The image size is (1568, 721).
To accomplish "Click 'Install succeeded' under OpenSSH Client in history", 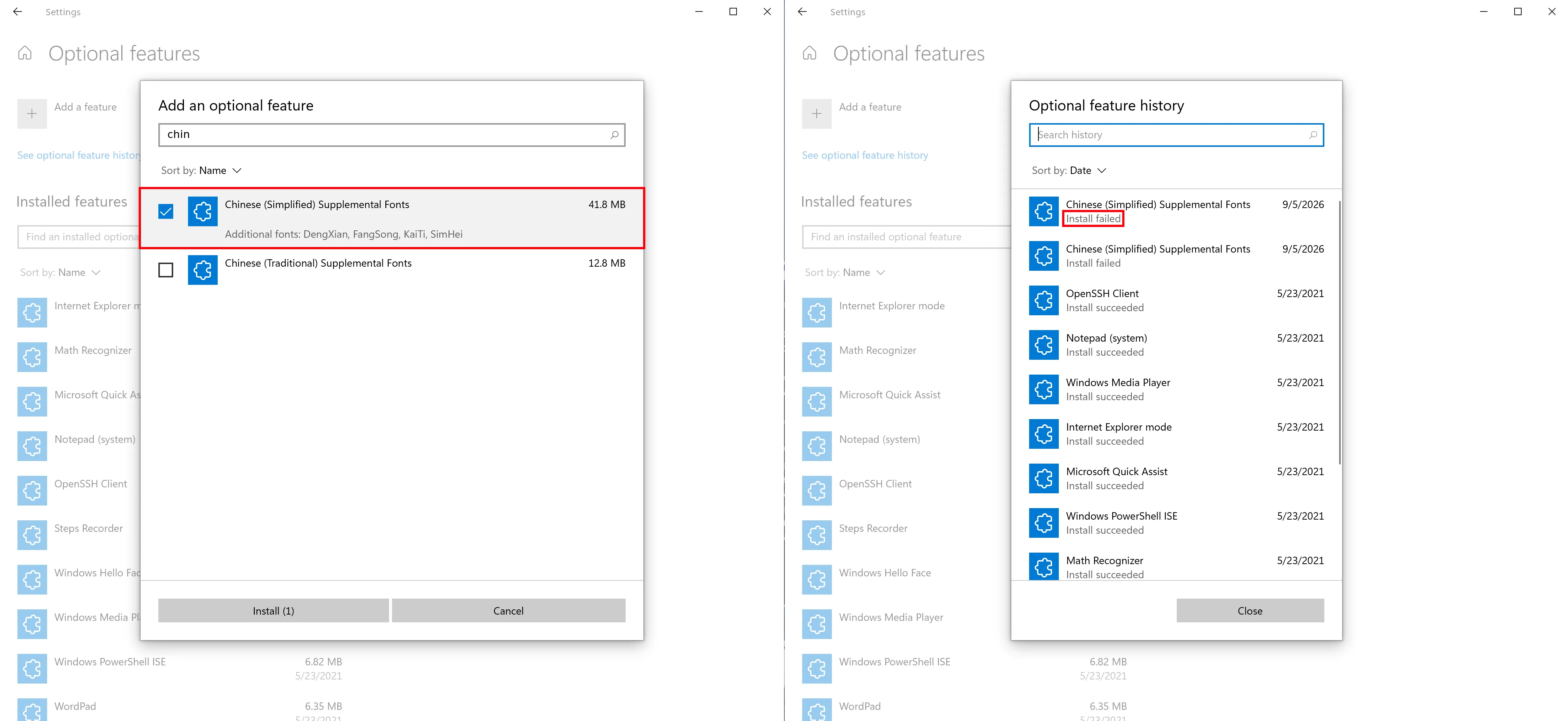I will (1104, 307).
